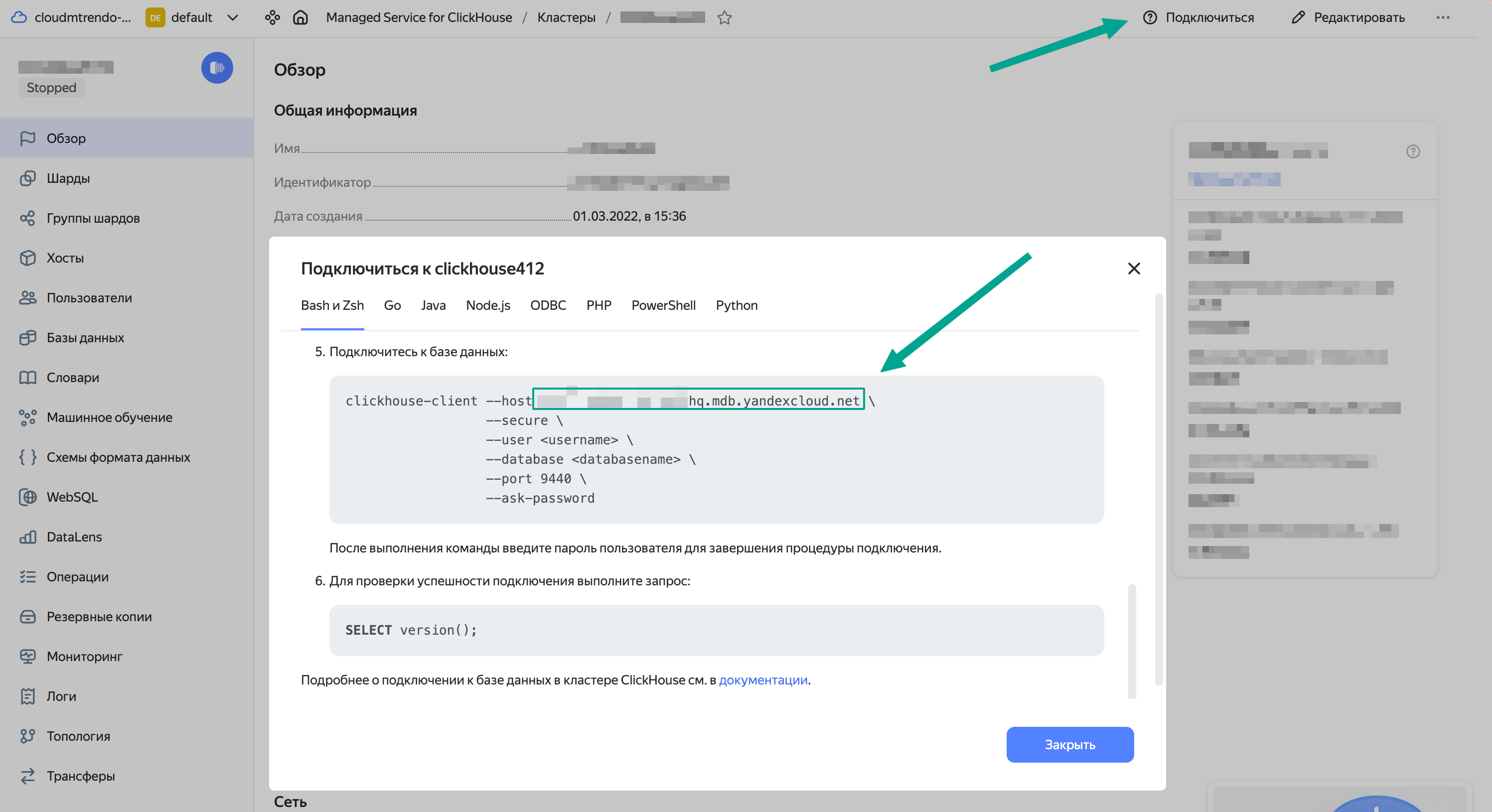
Task: Open the документации link
Action: [763, 680]
